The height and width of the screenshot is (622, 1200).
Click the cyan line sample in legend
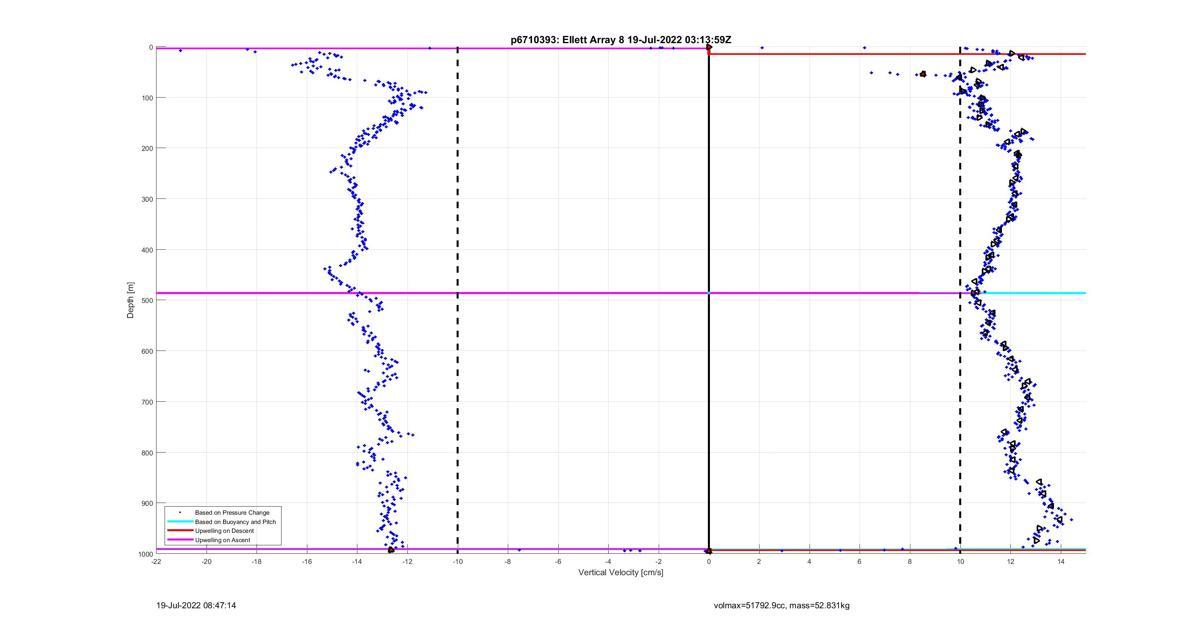tap(179, 522)
